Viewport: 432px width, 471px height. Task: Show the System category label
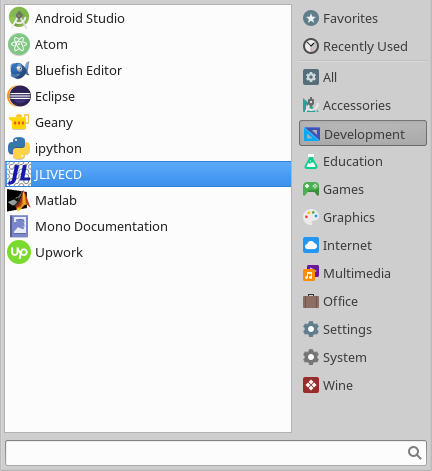[345, 358]
